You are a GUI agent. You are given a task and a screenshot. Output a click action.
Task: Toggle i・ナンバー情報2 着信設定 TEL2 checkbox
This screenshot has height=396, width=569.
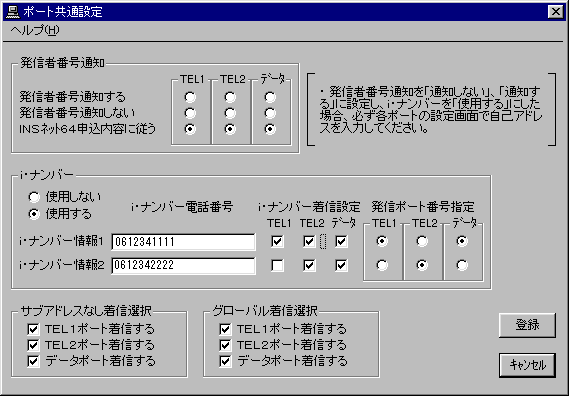(x=309, y=265)
